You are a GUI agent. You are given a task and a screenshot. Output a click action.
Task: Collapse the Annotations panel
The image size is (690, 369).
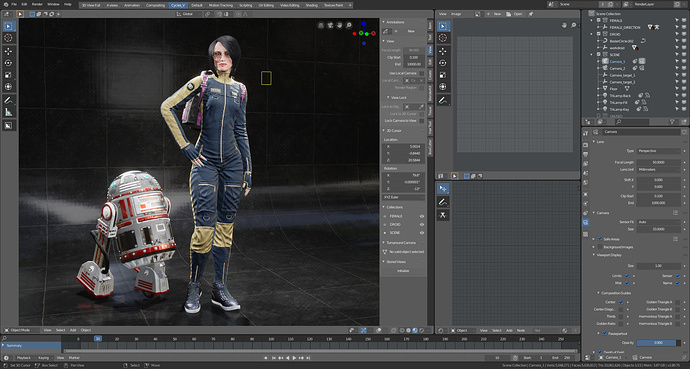click(x=383, y=22)
